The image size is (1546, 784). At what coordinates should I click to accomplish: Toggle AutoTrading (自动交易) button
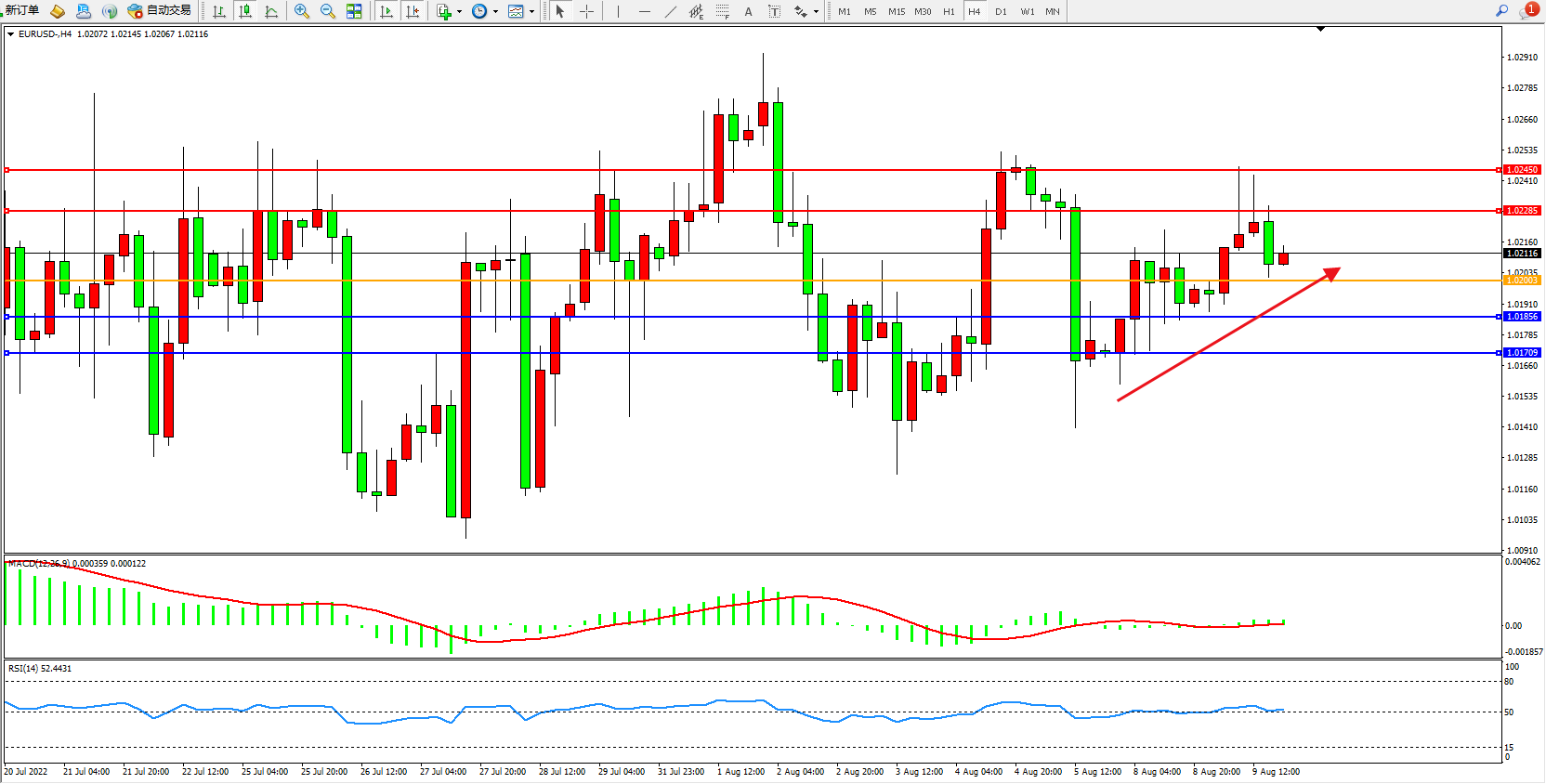[x=159, y=11]
